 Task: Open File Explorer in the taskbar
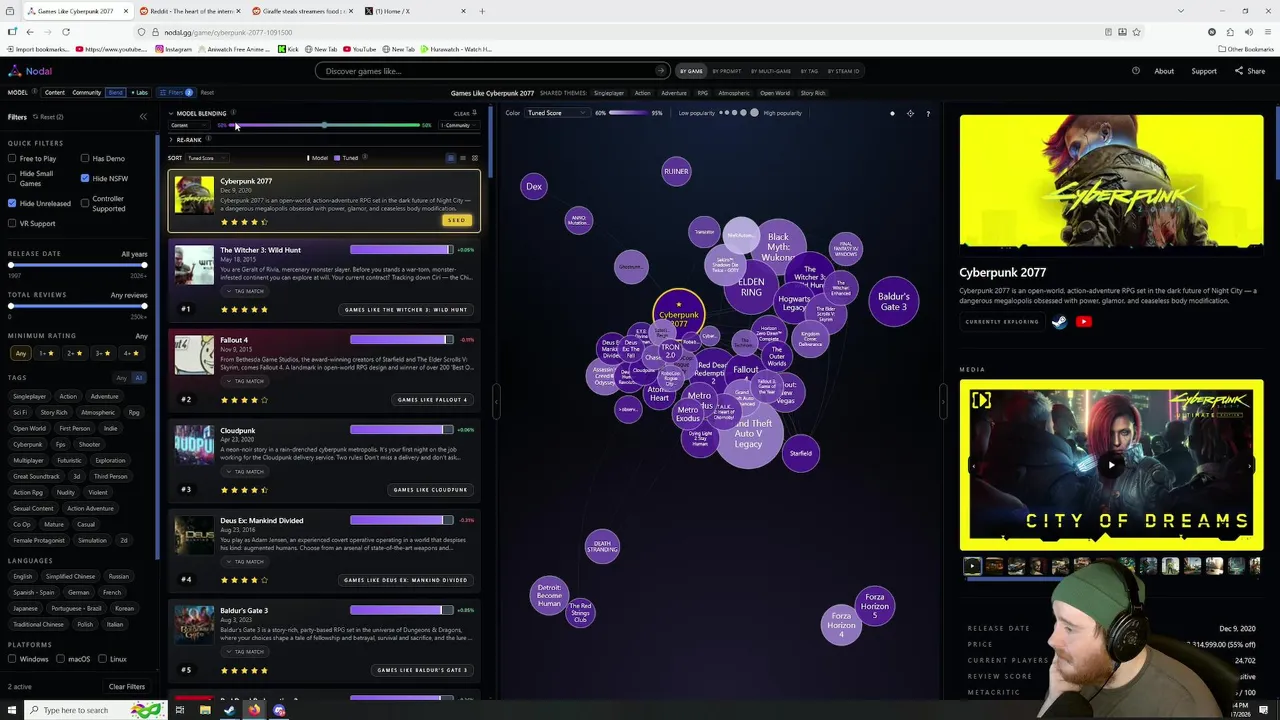pos(205,710)
